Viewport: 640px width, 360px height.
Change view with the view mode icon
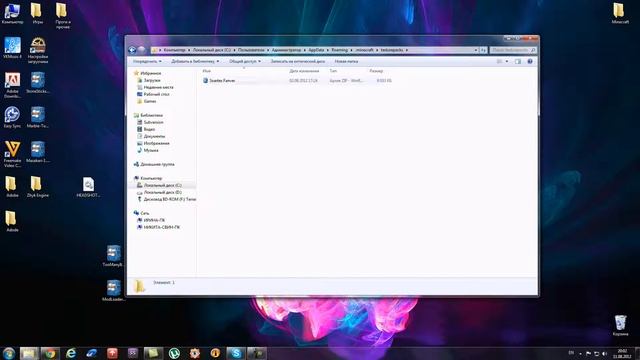pyautogui.click(x=499, y=61)
